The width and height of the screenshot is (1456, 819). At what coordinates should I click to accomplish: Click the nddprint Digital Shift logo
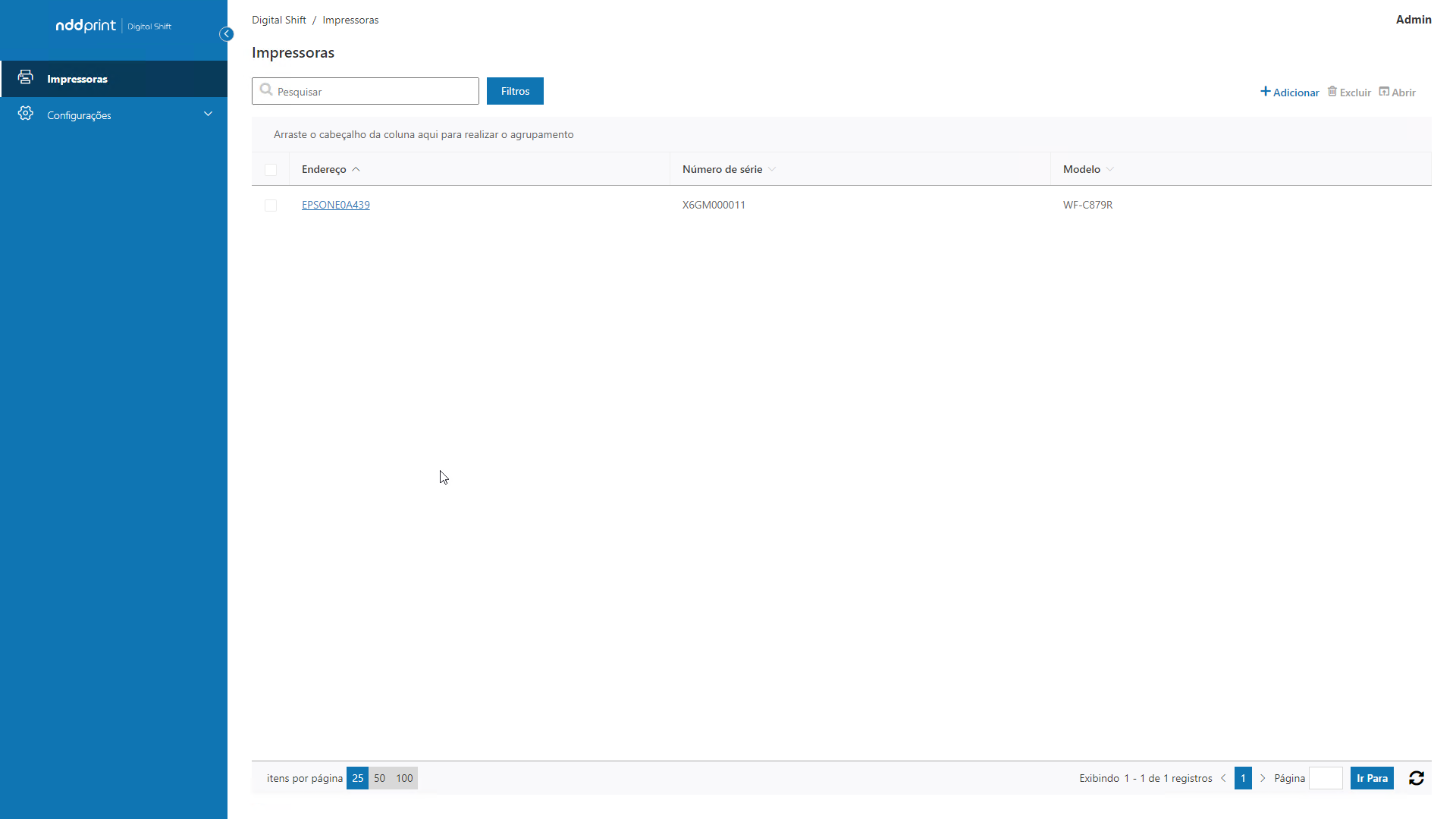click(114, 26)
